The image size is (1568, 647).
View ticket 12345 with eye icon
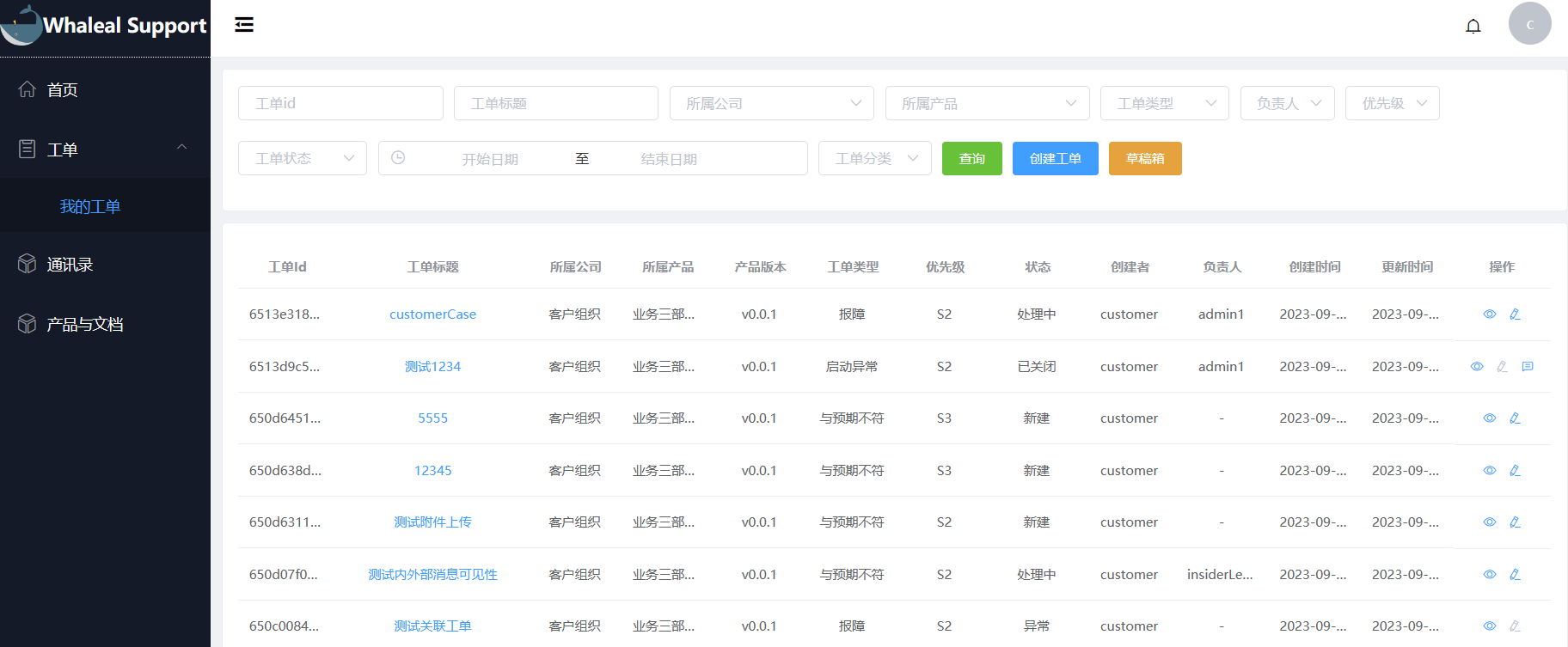[1490, 471]
